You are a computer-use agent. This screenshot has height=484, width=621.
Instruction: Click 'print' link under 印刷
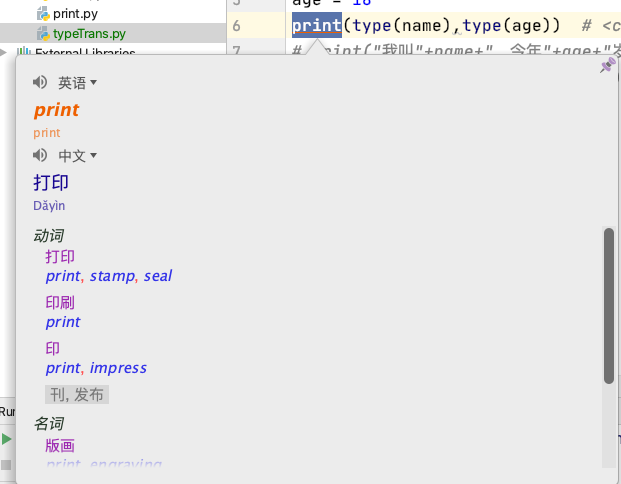point(63,322)
